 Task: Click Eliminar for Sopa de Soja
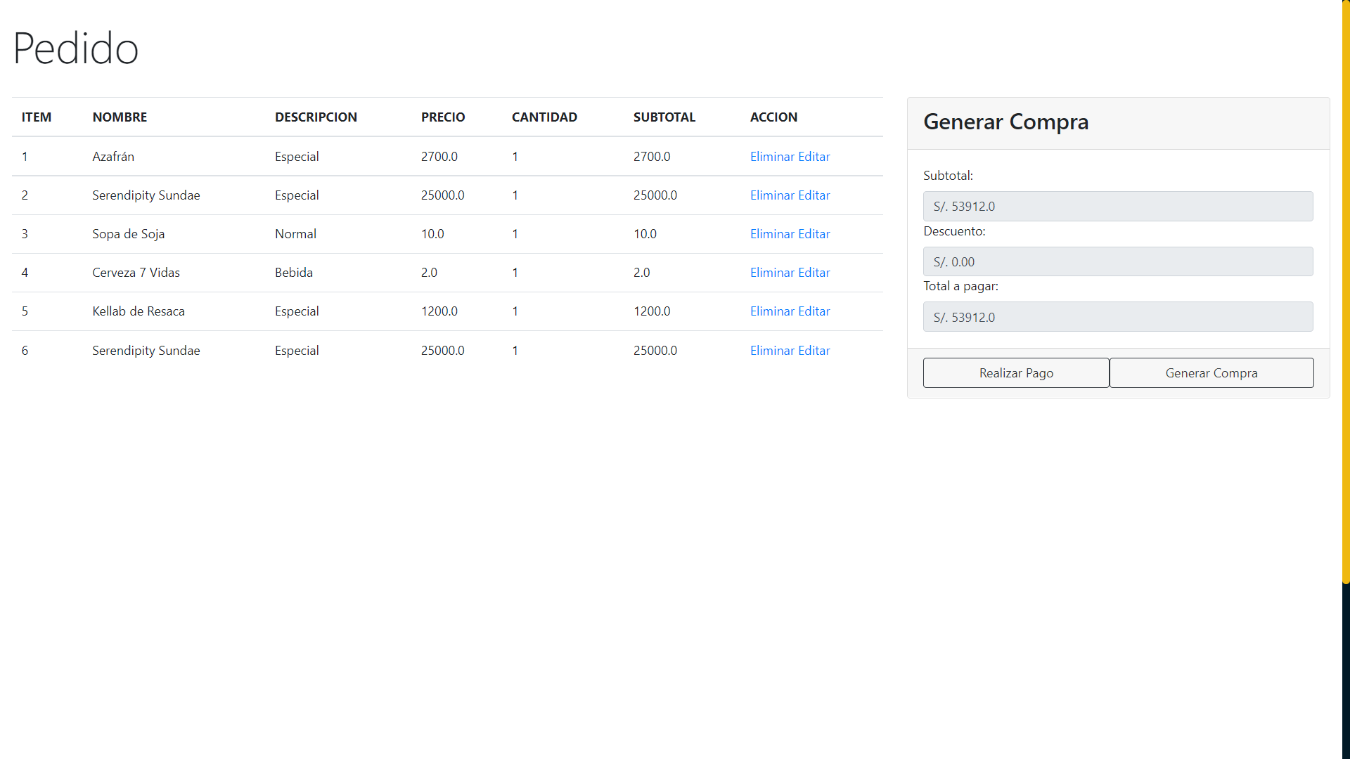[772, 234]
